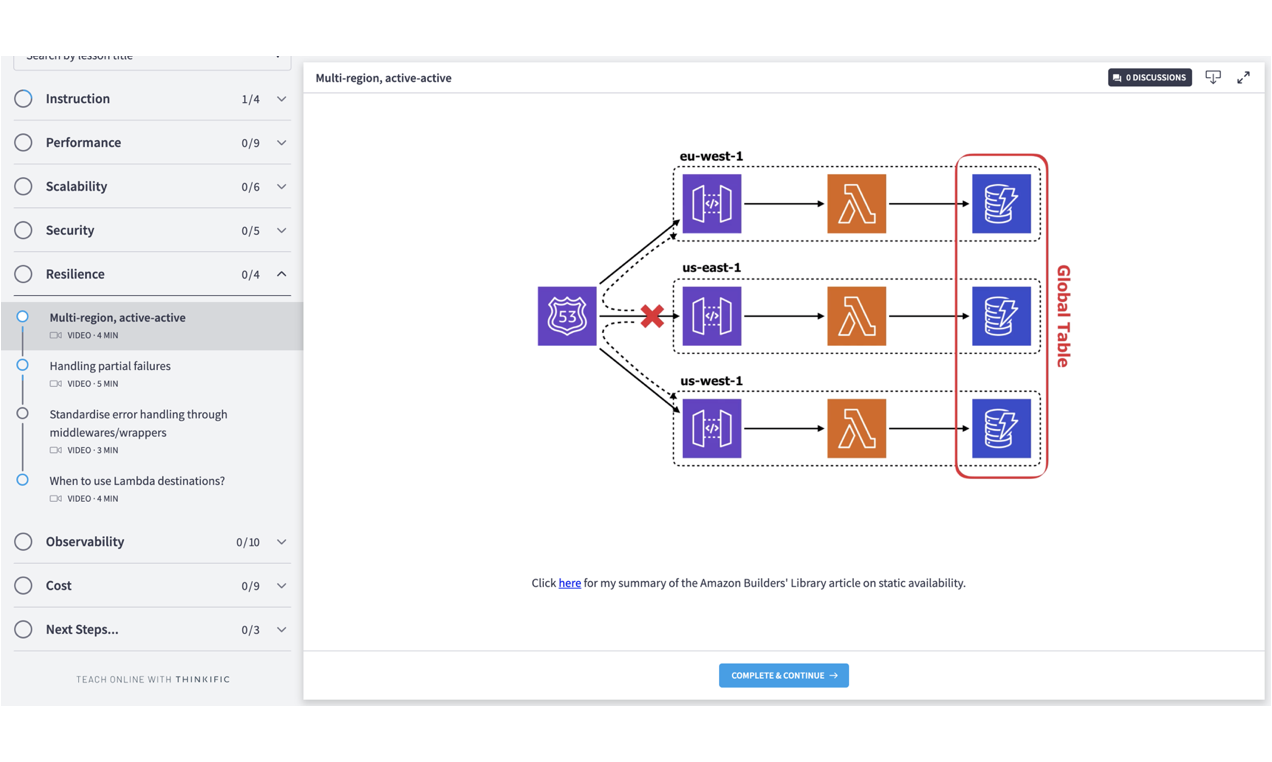Click the 1/4 progress indicator for Instruction
Image resolution: width=1272 pixels, height=762 pixels.
250,98
